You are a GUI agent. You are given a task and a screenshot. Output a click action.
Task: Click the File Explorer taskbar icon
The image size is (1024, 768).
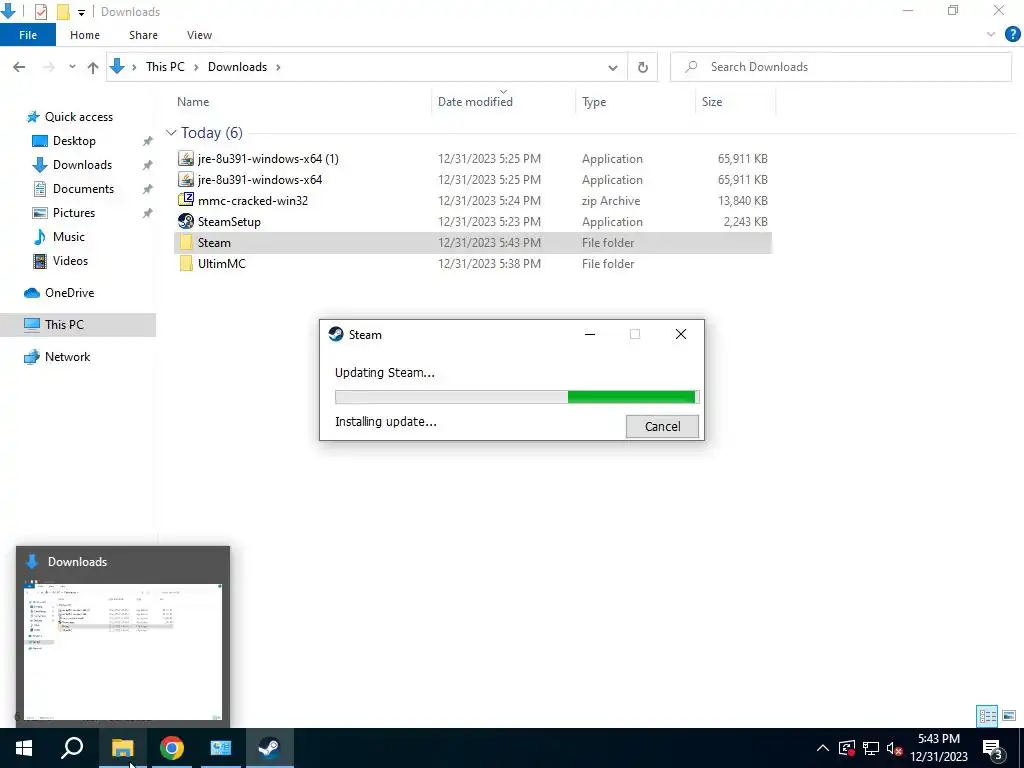point(122,748)
